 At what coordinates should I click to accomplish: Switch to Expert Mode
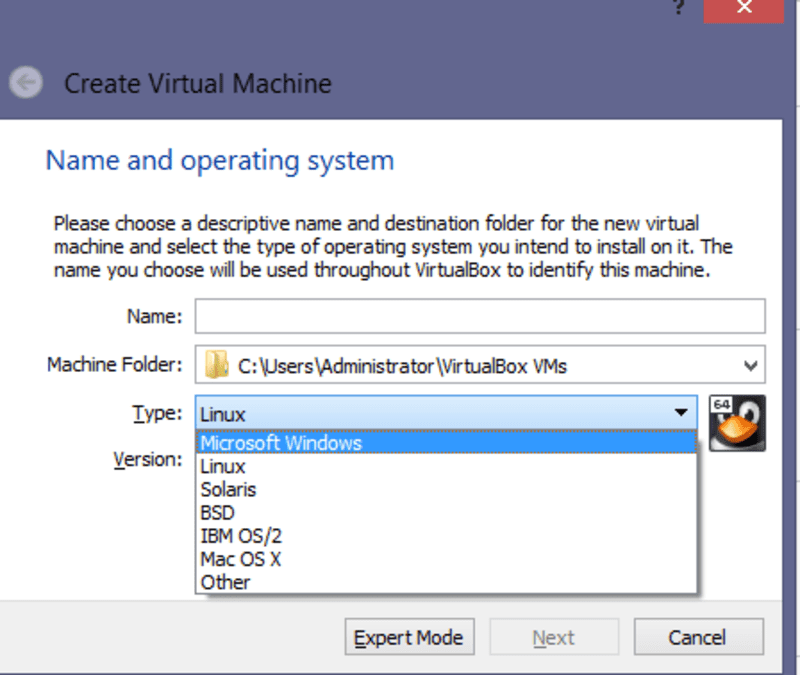(409, 637)
